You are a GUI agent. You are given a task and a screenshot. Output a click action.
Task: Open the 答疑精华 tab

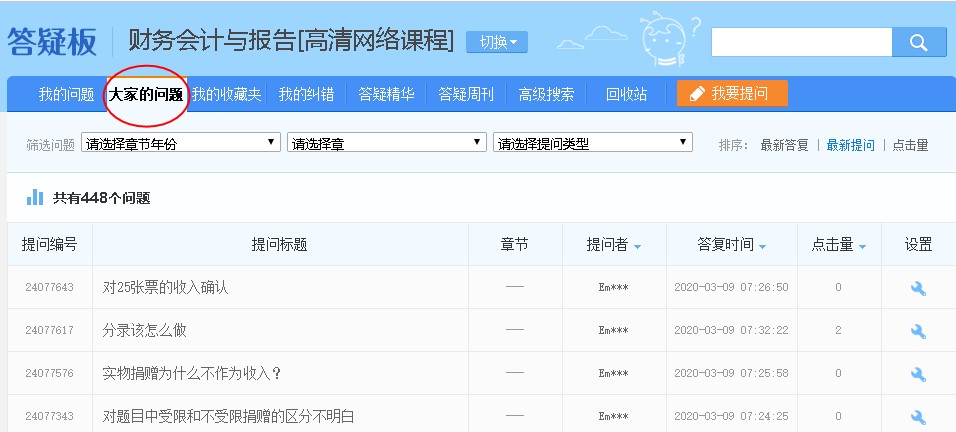pyautogui.click(x=386, y=95)
